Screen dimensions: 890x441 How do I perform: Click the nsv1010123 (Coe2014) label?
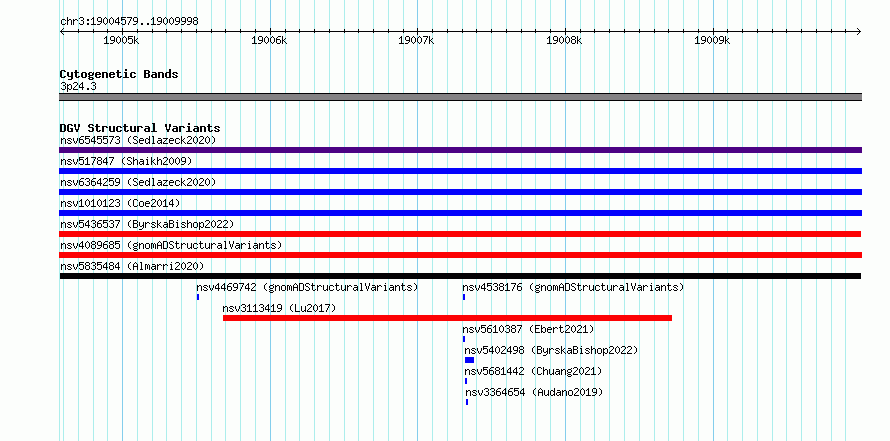(x=120, y=203)
